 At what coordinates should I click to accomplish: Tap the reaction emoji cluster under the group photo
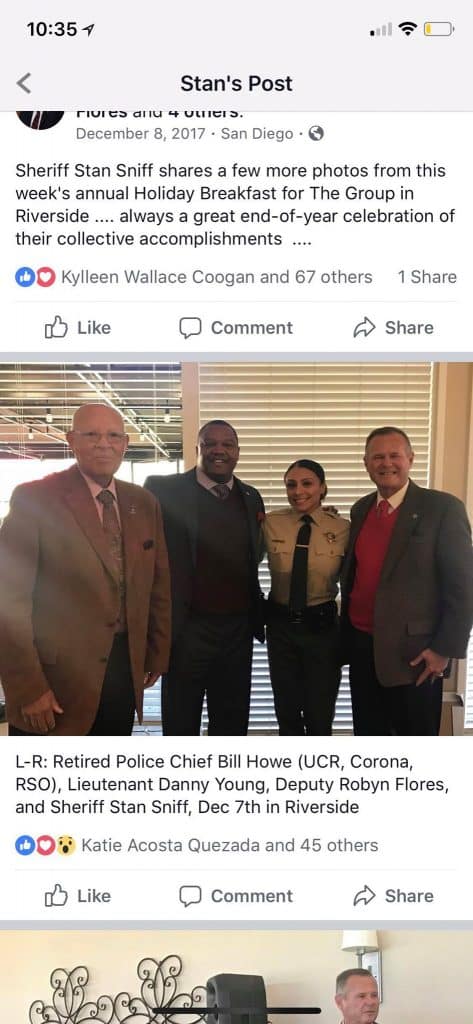45,846
